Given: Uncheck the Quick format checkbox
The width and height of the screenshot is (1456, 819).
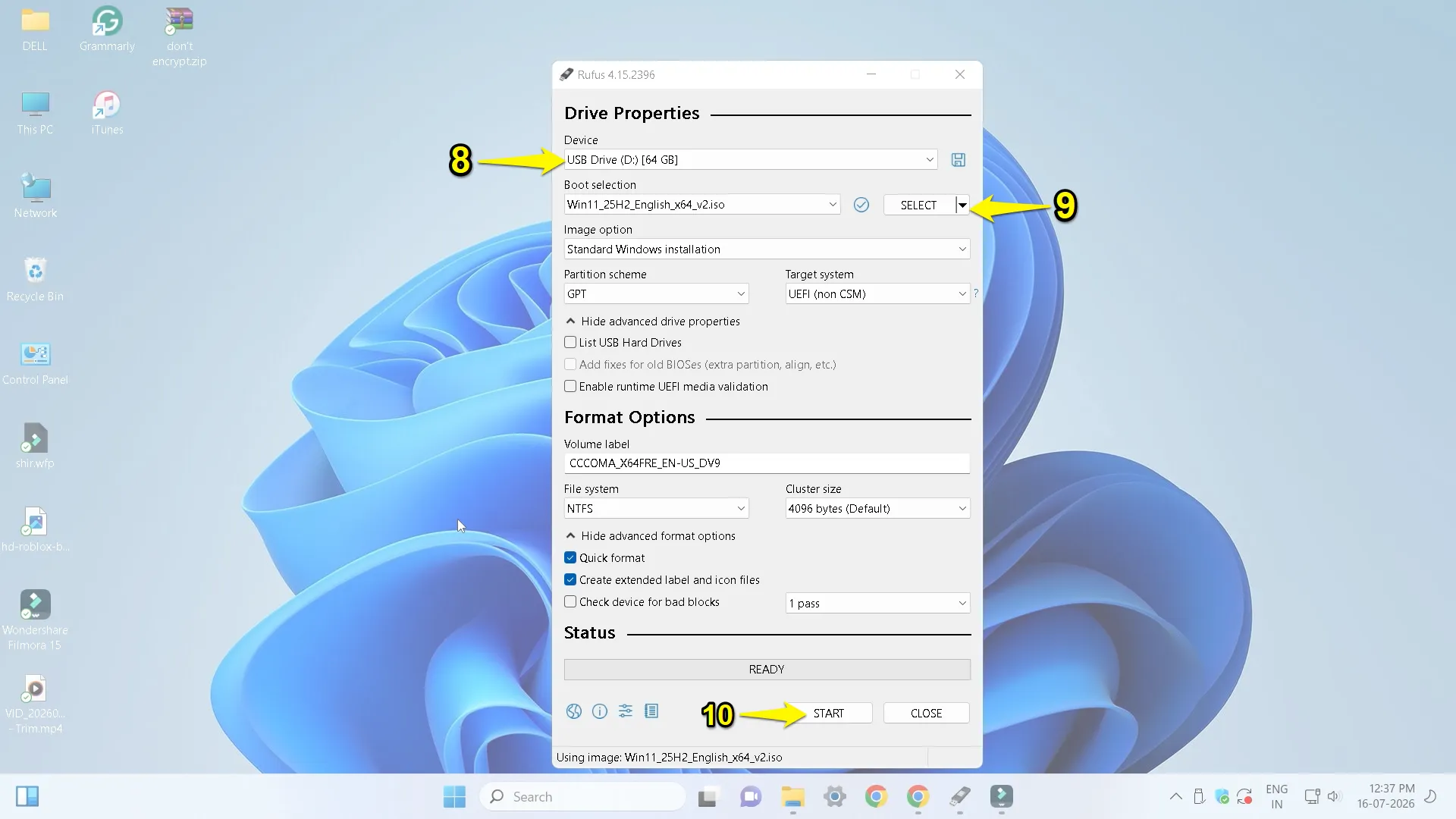Looking at the screenshot, I should click(570, 558).
